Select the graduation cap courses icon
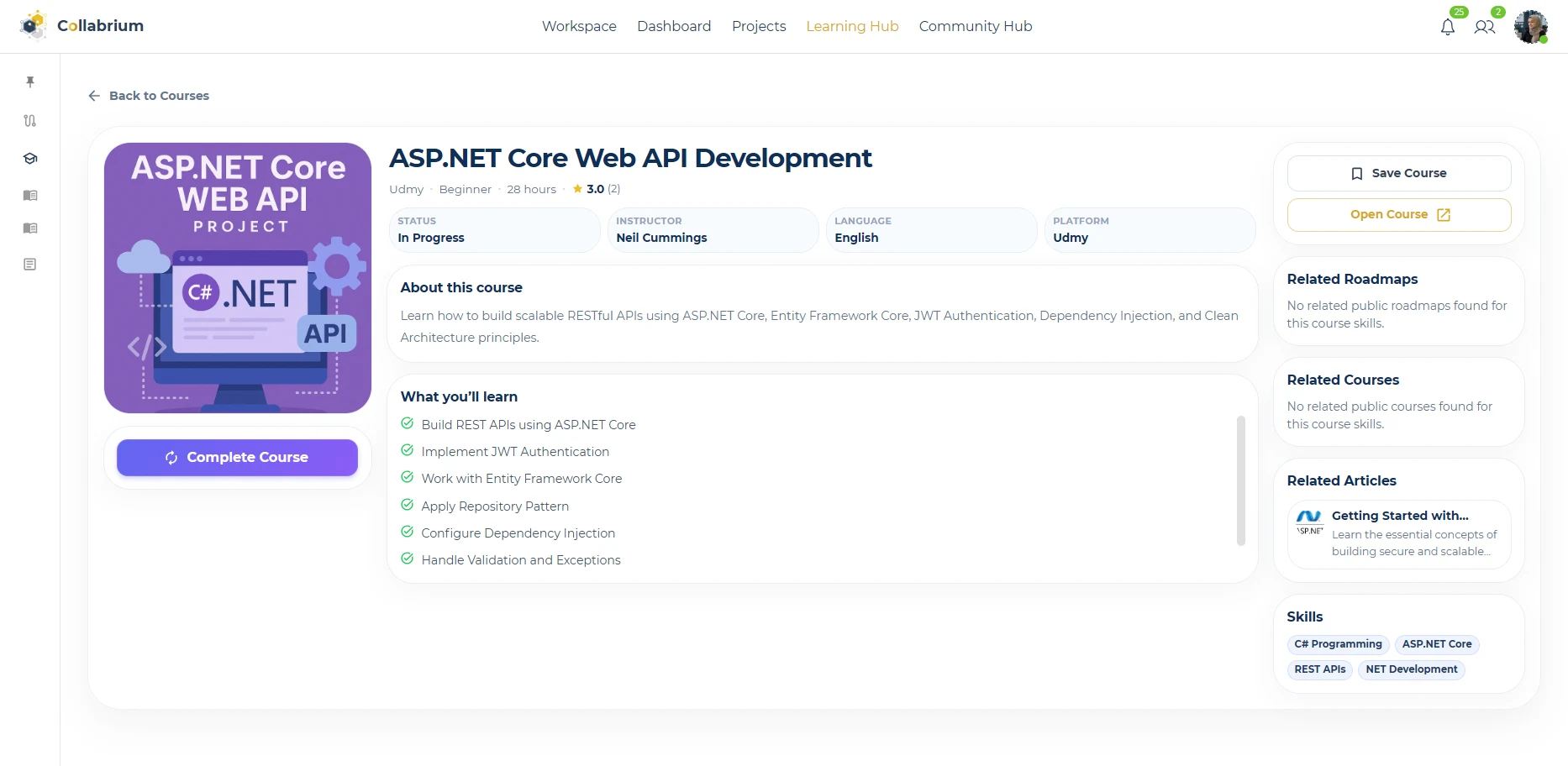 point(30,158)
